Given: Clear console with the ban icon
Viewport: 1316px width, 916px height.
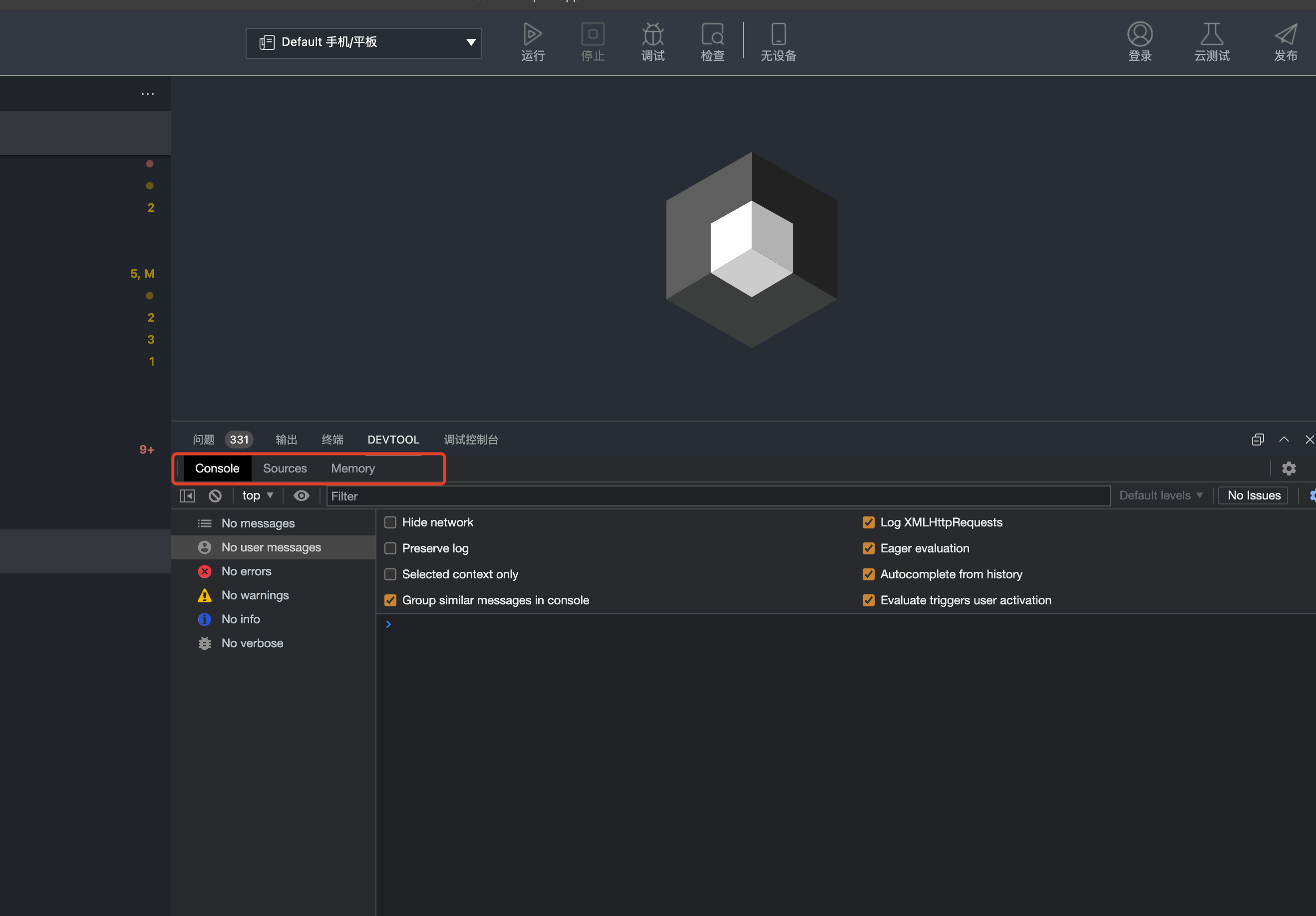Looking at the screenshot, I should [215, 495].
